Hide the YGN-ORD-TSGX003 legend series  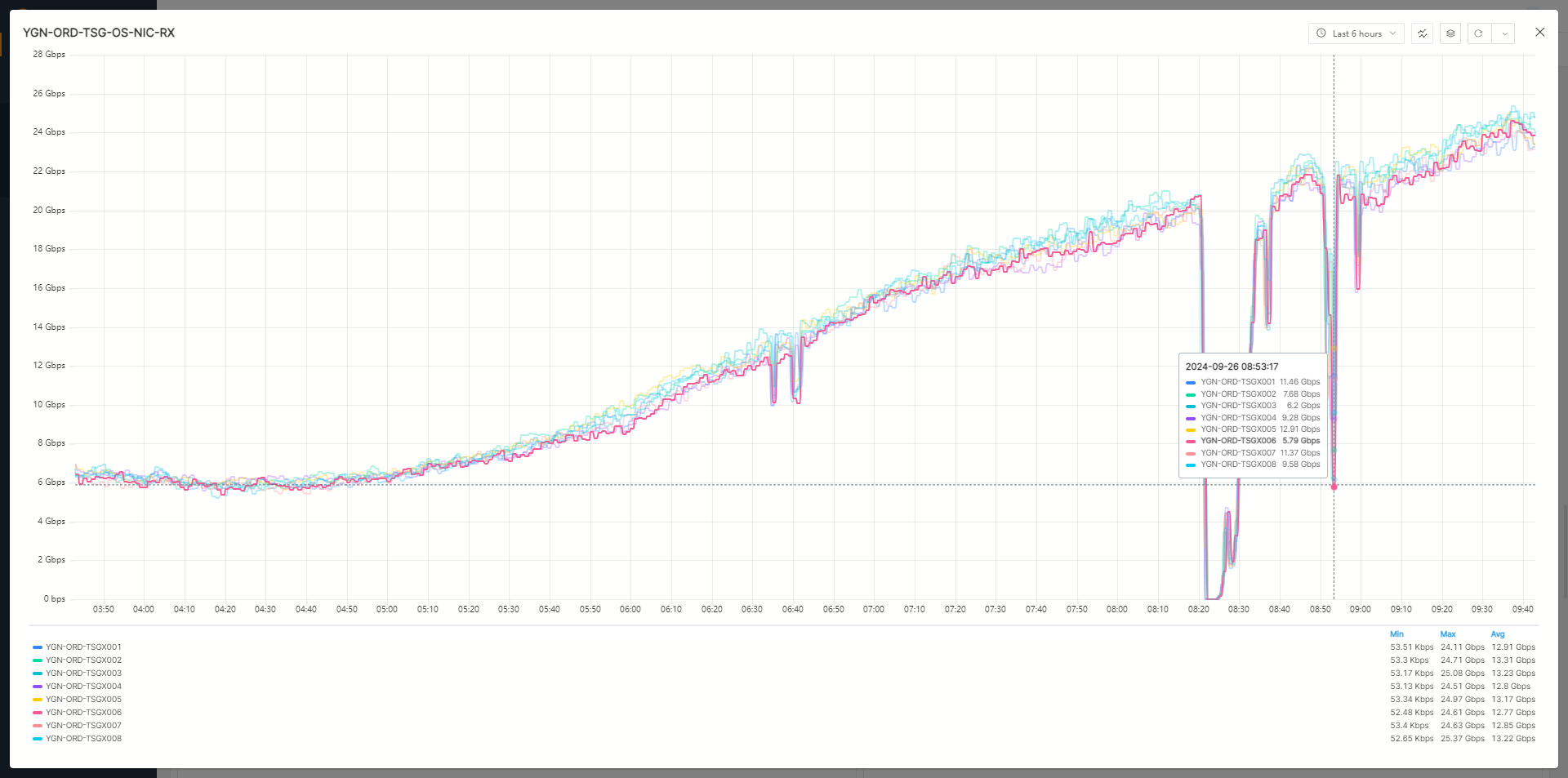coord(83,674)
